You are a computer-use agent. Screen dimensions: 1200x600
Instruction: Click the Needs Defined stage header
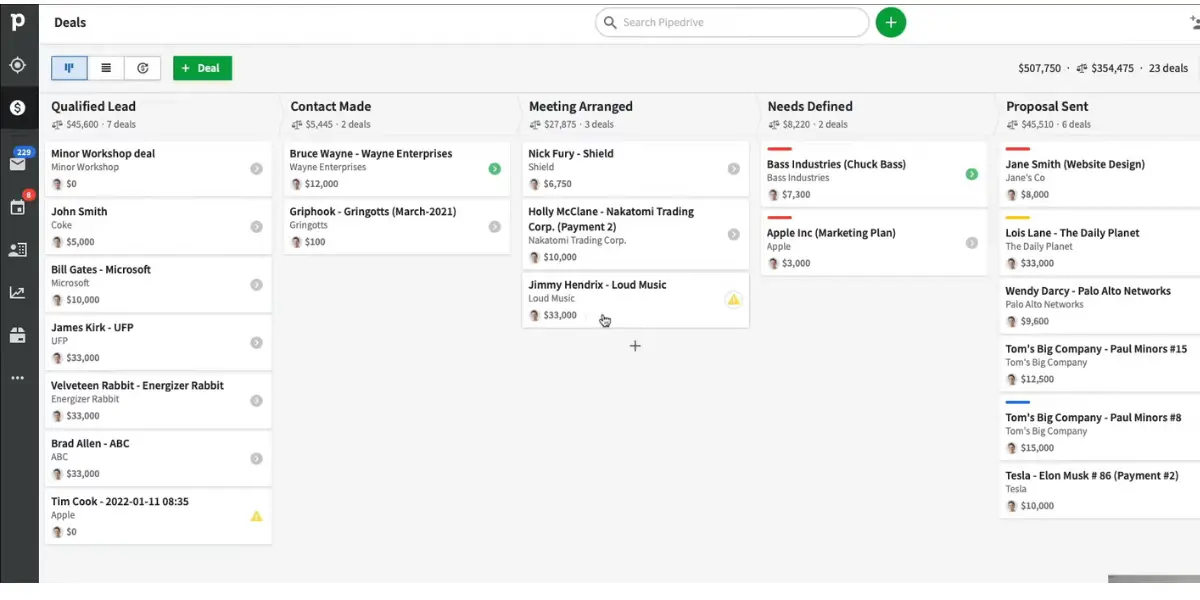tap(810, 106)
